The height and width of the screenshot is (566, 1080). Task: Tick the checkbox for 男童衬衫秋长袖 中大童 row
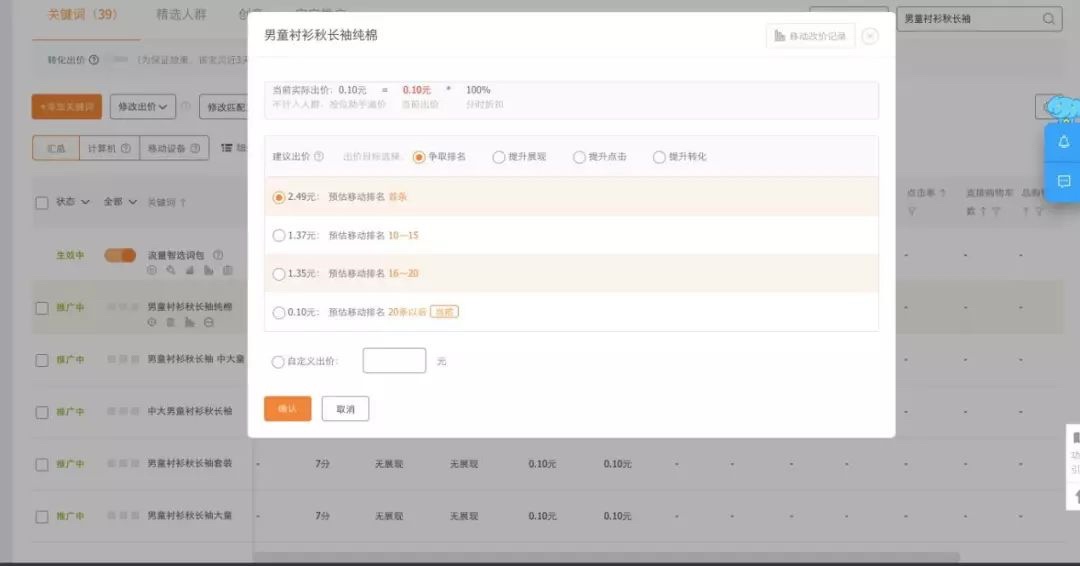coord(42,360)
